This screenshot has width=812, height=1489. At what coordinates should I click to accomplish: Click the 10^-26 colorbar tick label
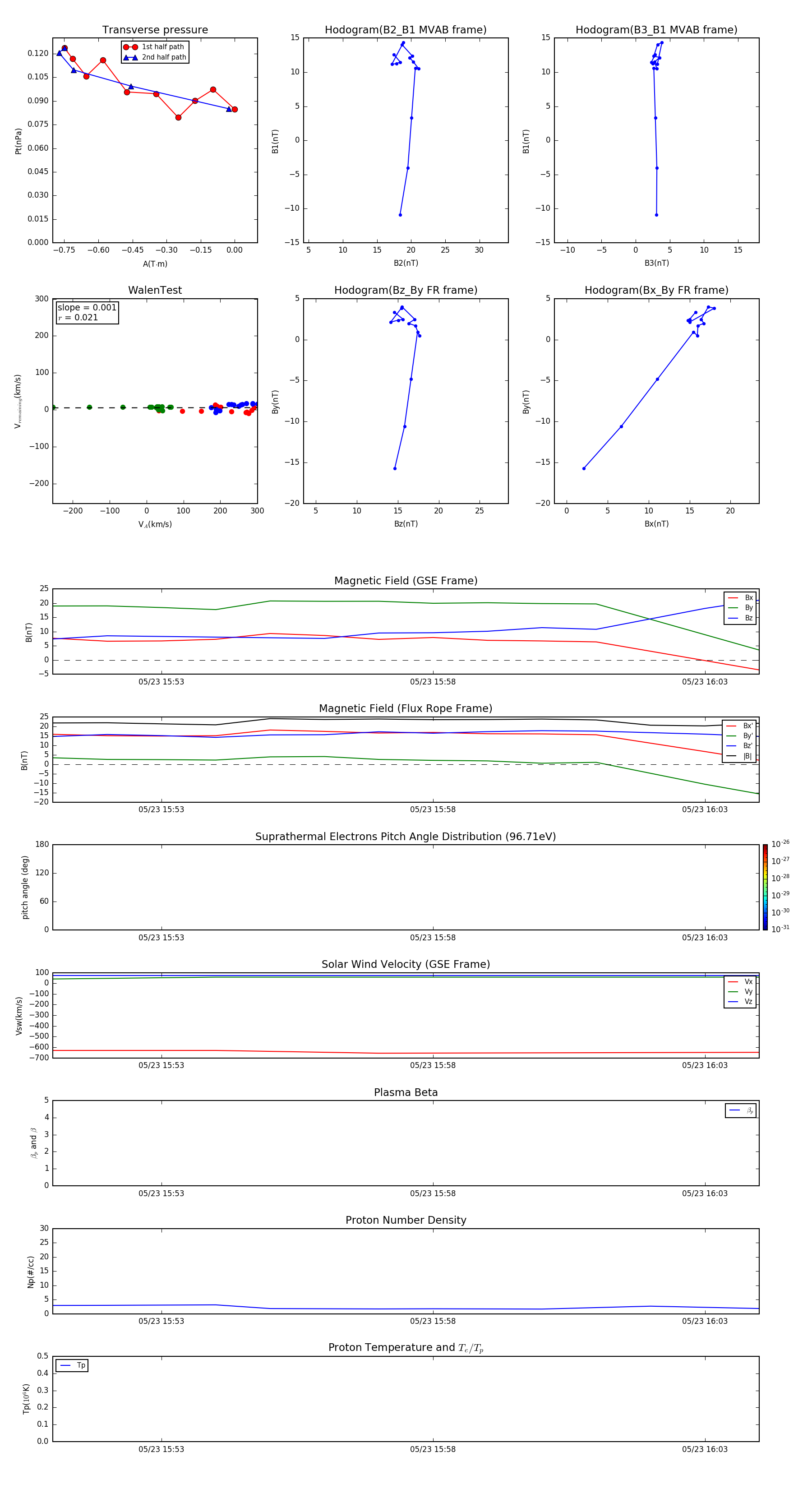(x=780, y=844)
